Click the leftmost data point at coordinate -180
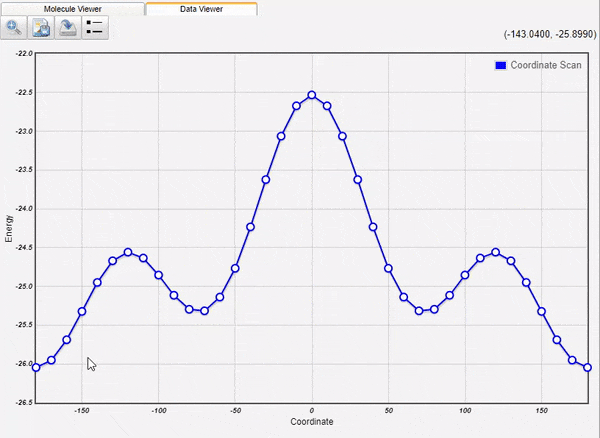 [36, 368]
